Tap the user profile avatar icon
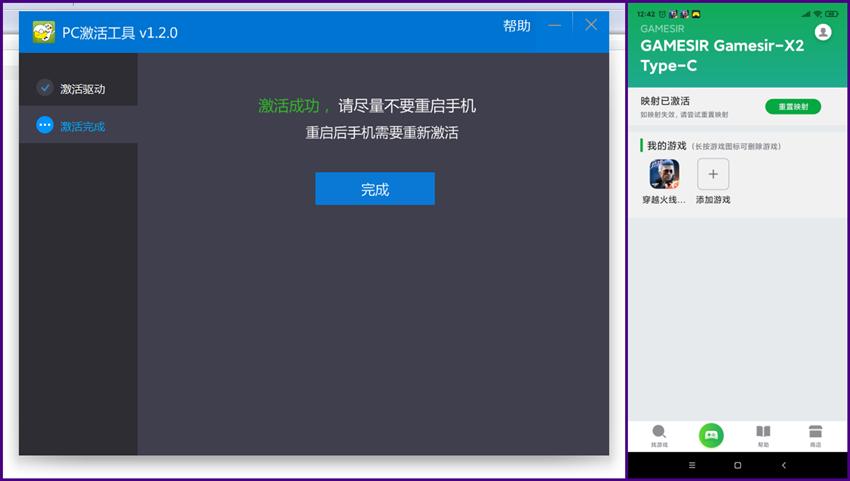This screenshot has height=481, width=850. [823, 32]
